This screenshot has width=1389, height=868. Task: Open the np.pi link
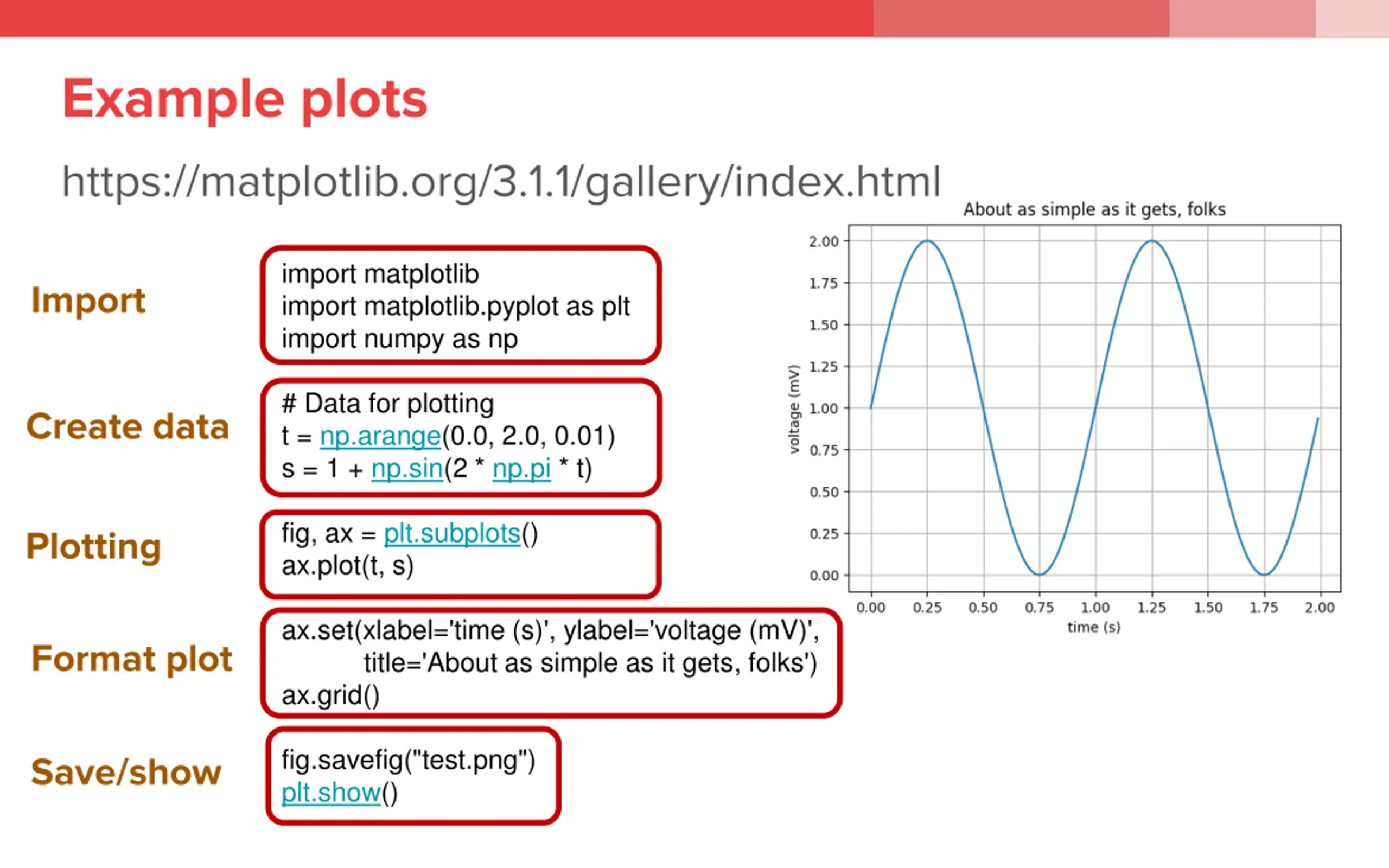point(522,470)
